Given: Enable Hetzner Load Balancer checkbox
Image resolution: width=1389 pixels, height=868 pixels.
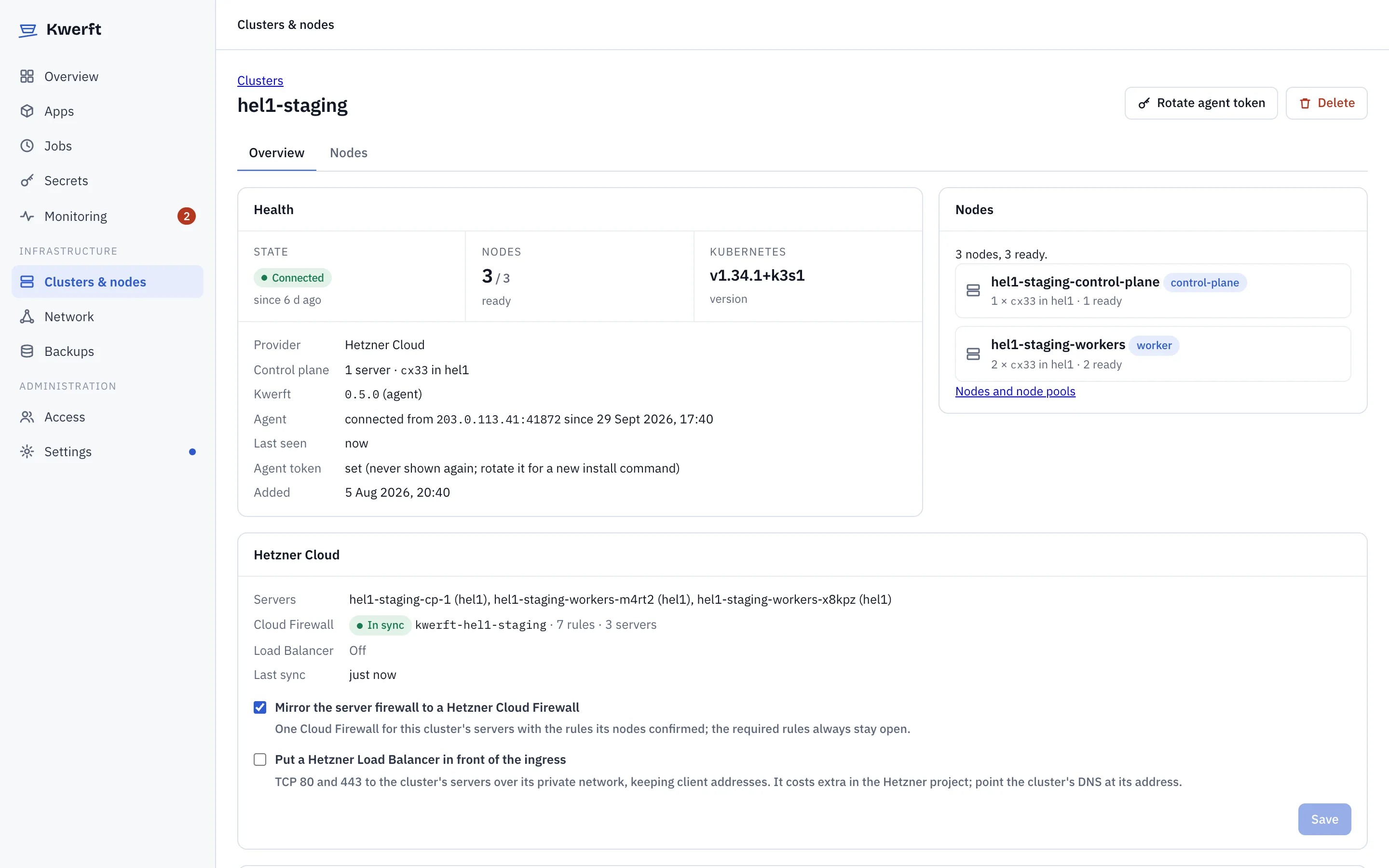Looking at the screenshot, I should tap(260, 759).
